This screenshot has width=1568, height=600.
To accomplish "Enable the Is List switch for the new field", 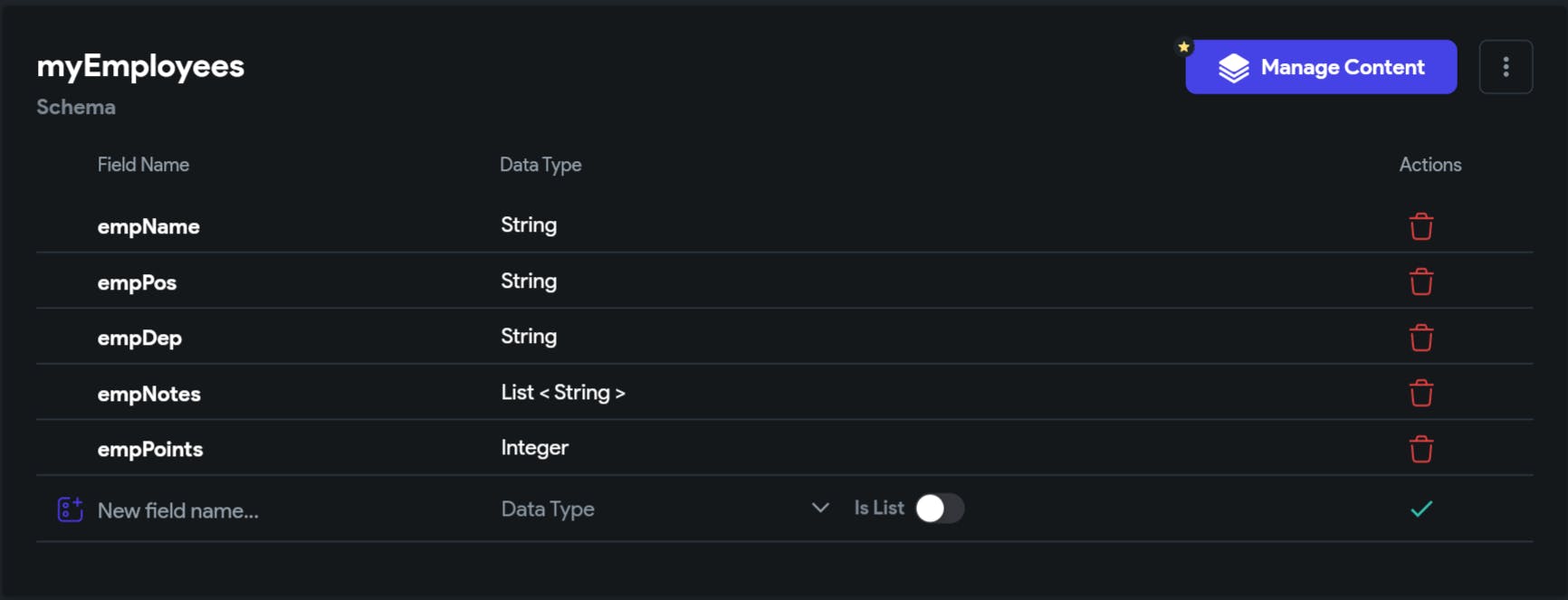I will (939, 509).
